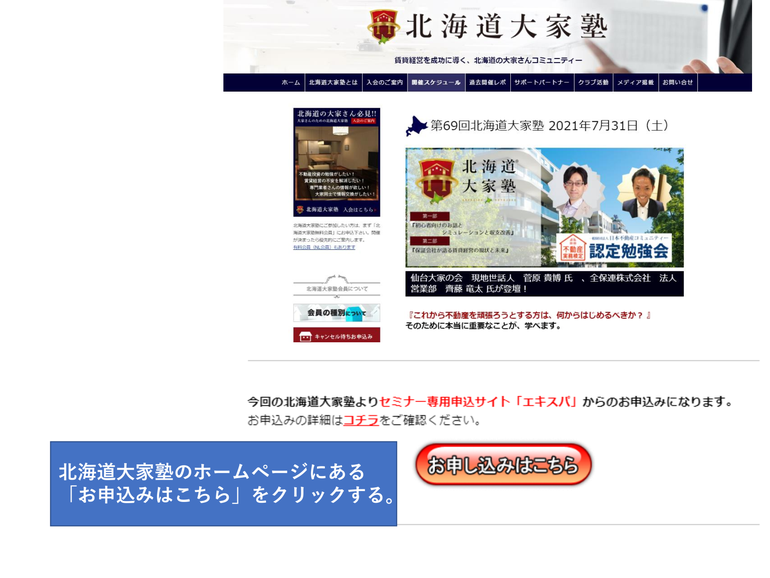Open 過去開催レポ in the navigation bar
This screenshot has height=578, width=770.
click(x=488, y=83)
